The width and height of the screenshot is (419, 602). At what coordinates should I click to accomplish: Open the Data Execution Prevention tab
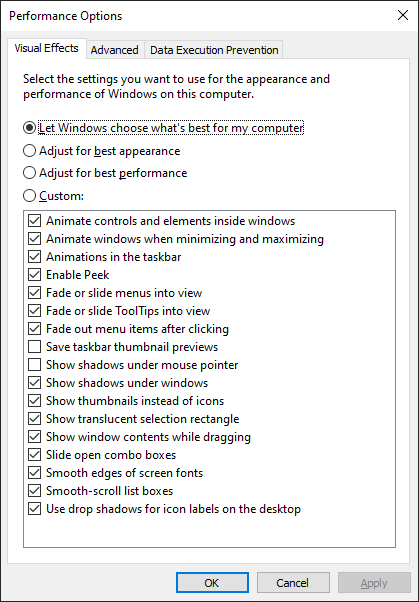(x=214, y=50)
